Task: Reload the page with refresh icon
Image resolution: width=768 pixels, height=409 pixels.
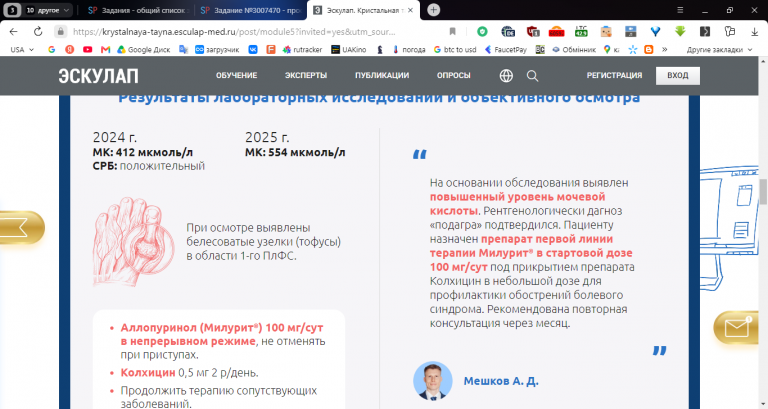Action: [38, 32]
